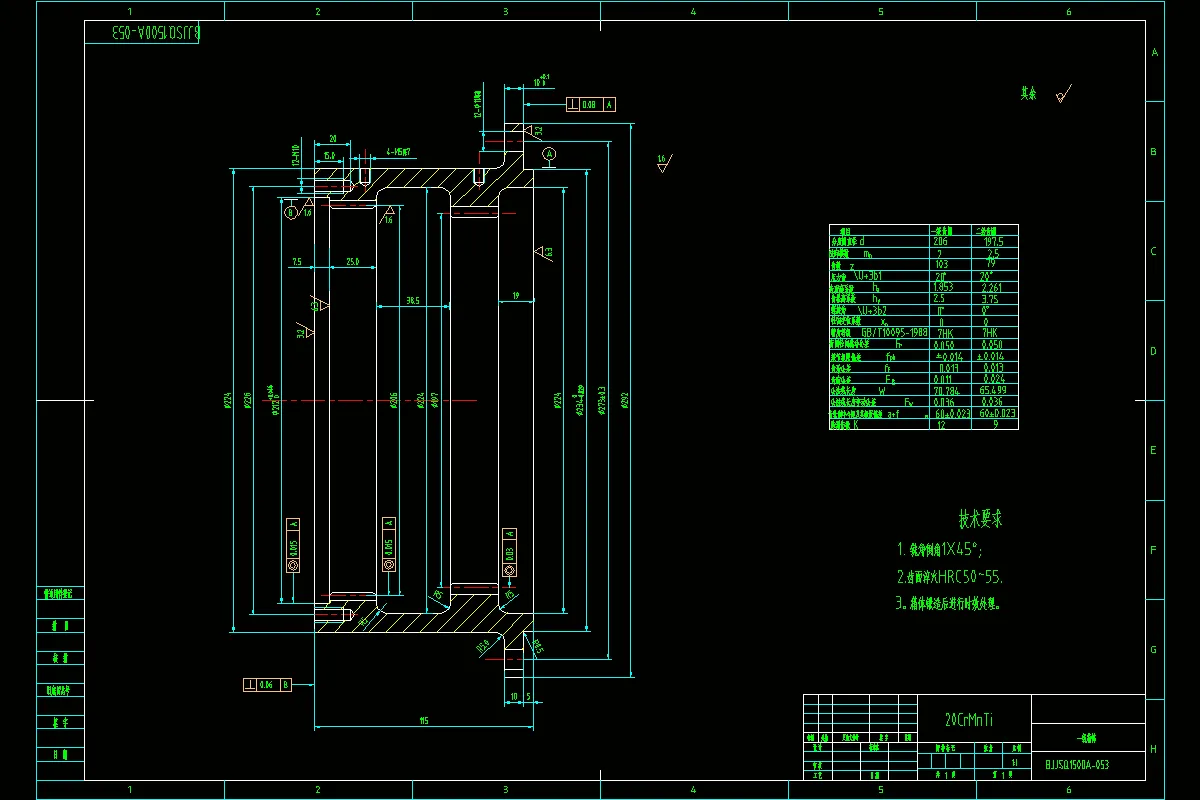Image resolution: width=1200 pixels, height=800 pixels.
Task: Click border zone letter H
Action: tap(1154, 749)
